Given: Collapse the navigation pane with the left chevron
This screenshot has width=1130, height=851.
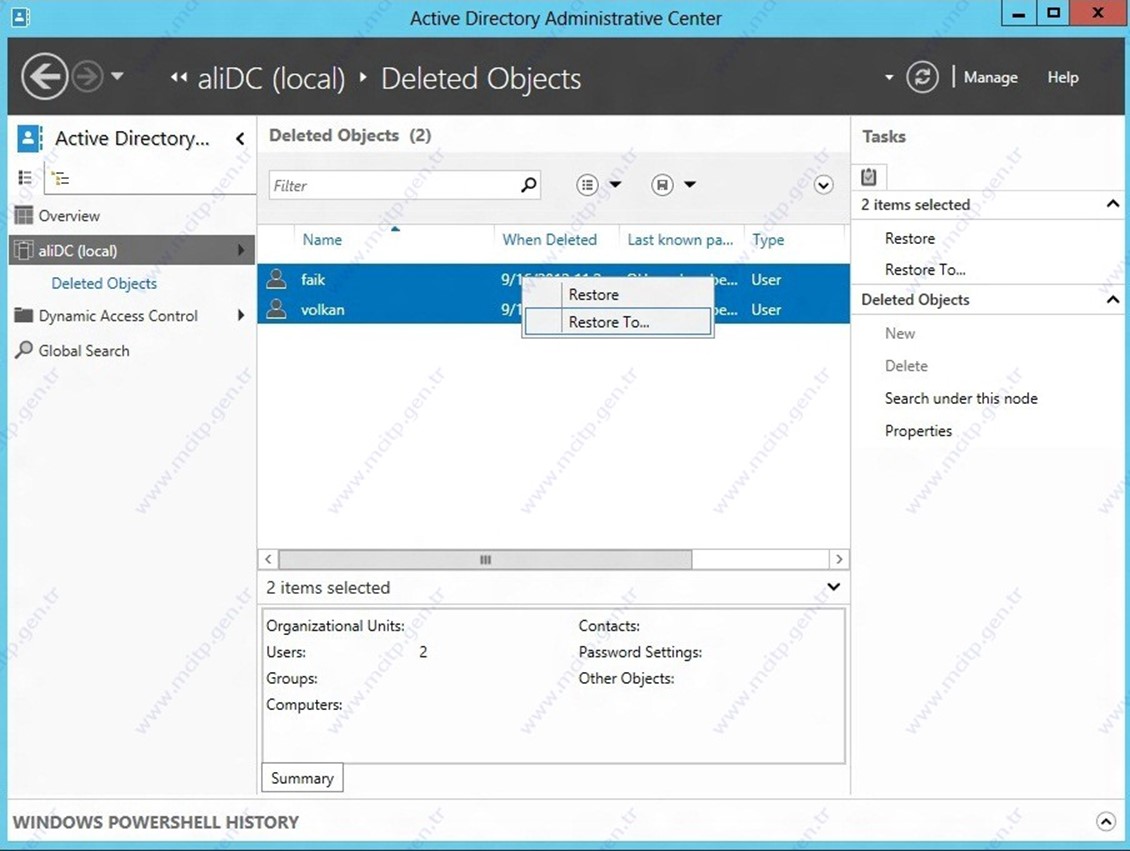Looking at the screenshot, I should click(240, 138).
